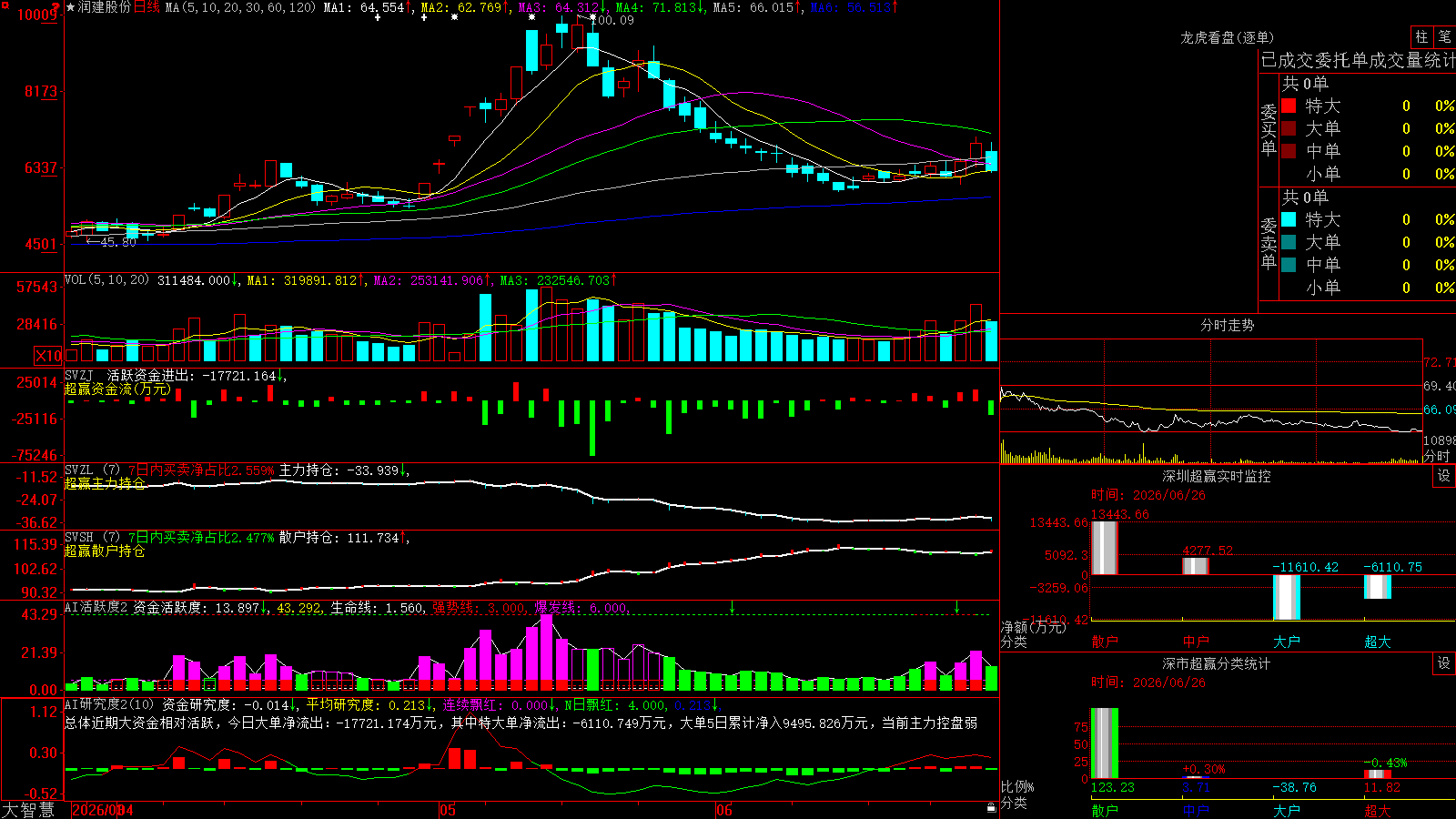Click the 润建股份 stock name

click(x=105, y=7)
